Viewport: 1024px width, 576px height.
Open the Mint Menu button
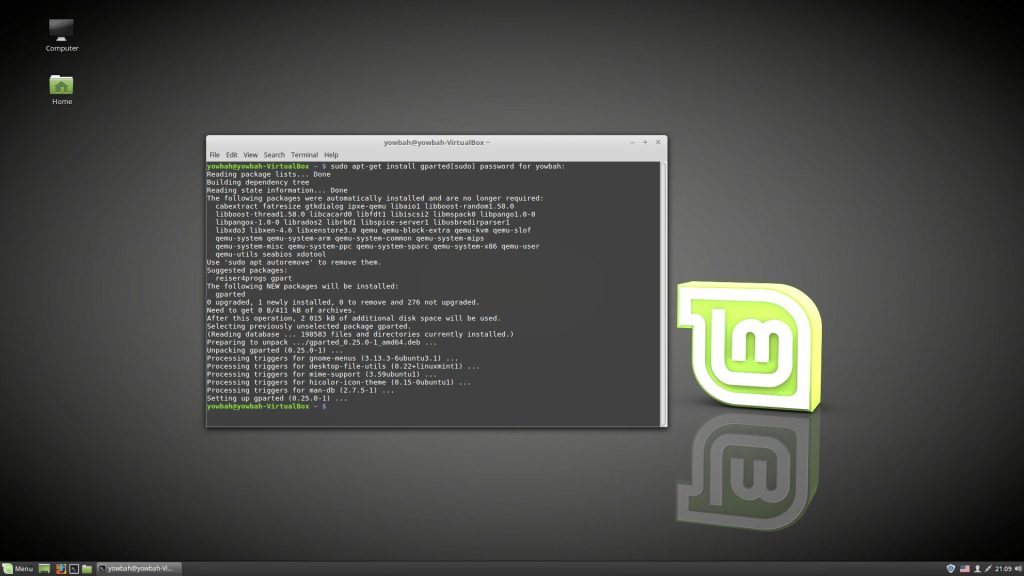coord(18,568)
